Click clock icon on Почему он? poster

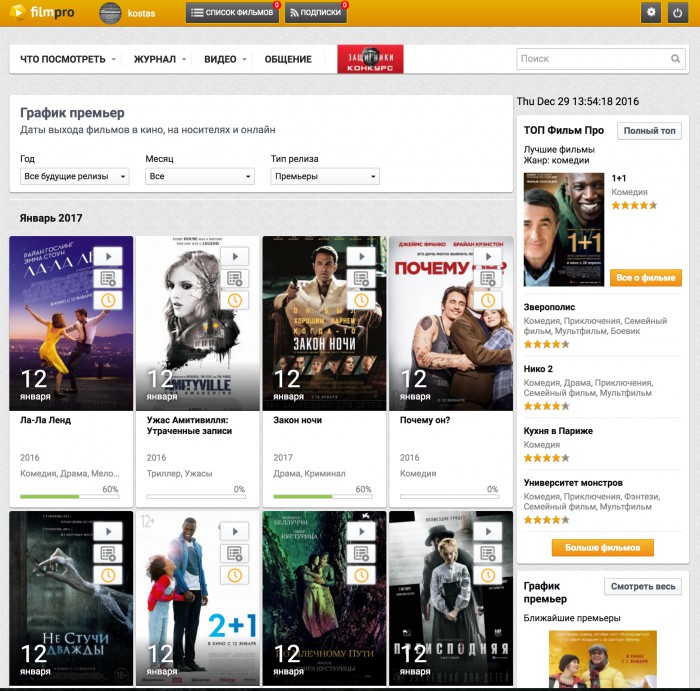click(x=488, y=300)
